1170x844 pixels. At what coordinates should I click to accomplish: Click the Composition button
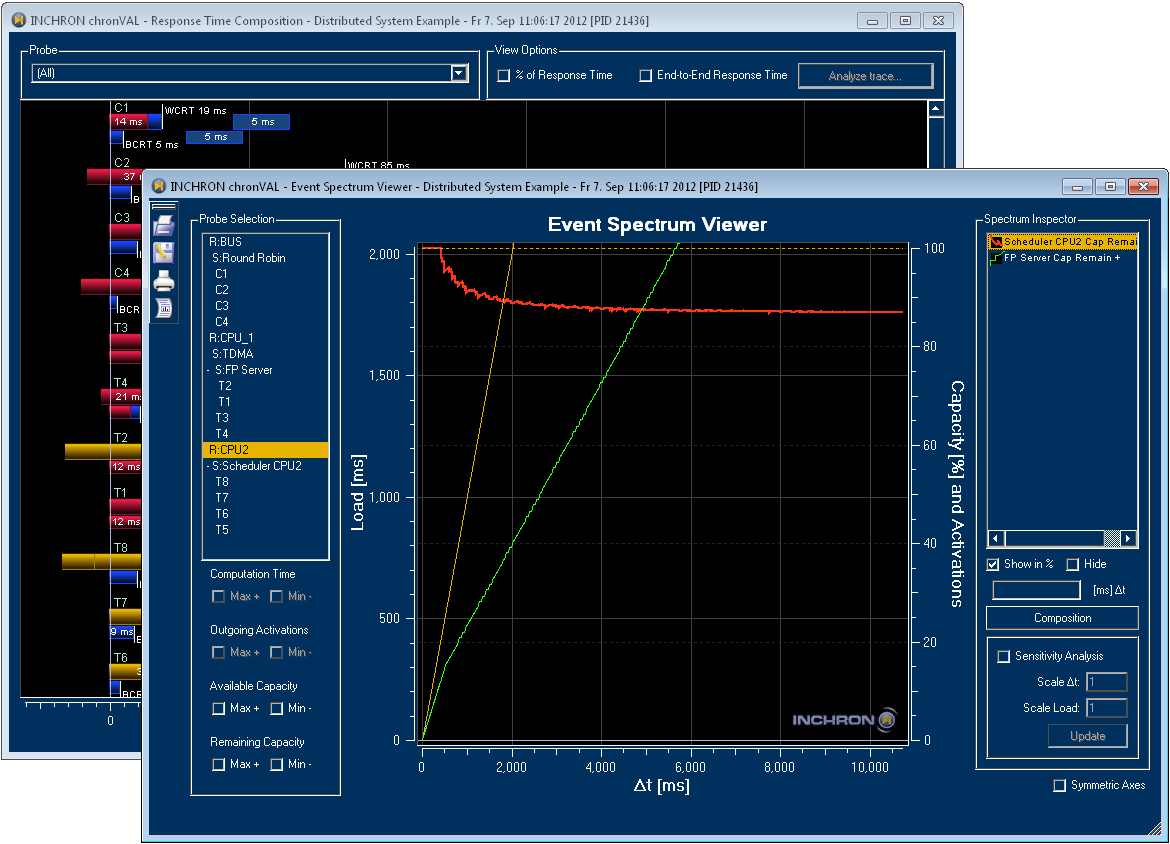click(1063, 618)
